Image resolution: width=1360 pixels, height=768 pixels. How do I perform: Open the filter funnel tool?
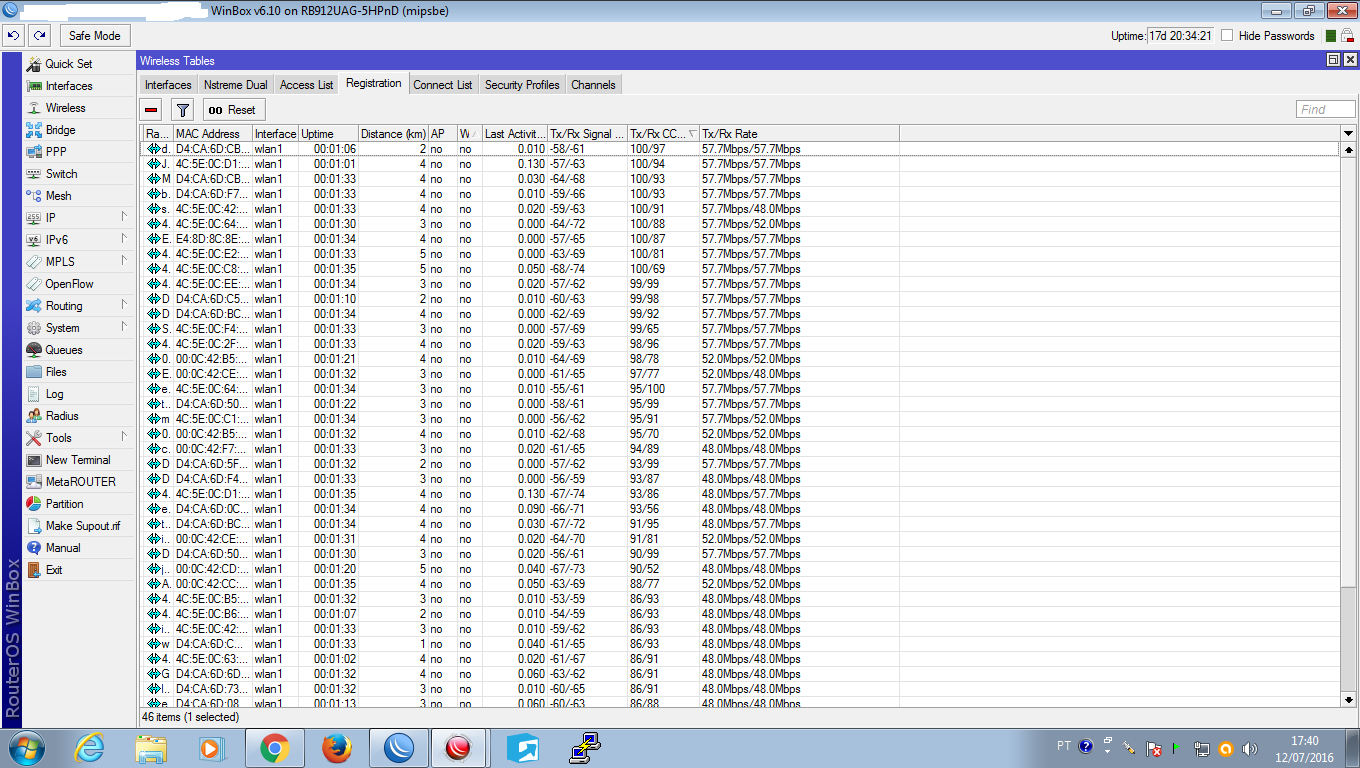click(182, 110)
